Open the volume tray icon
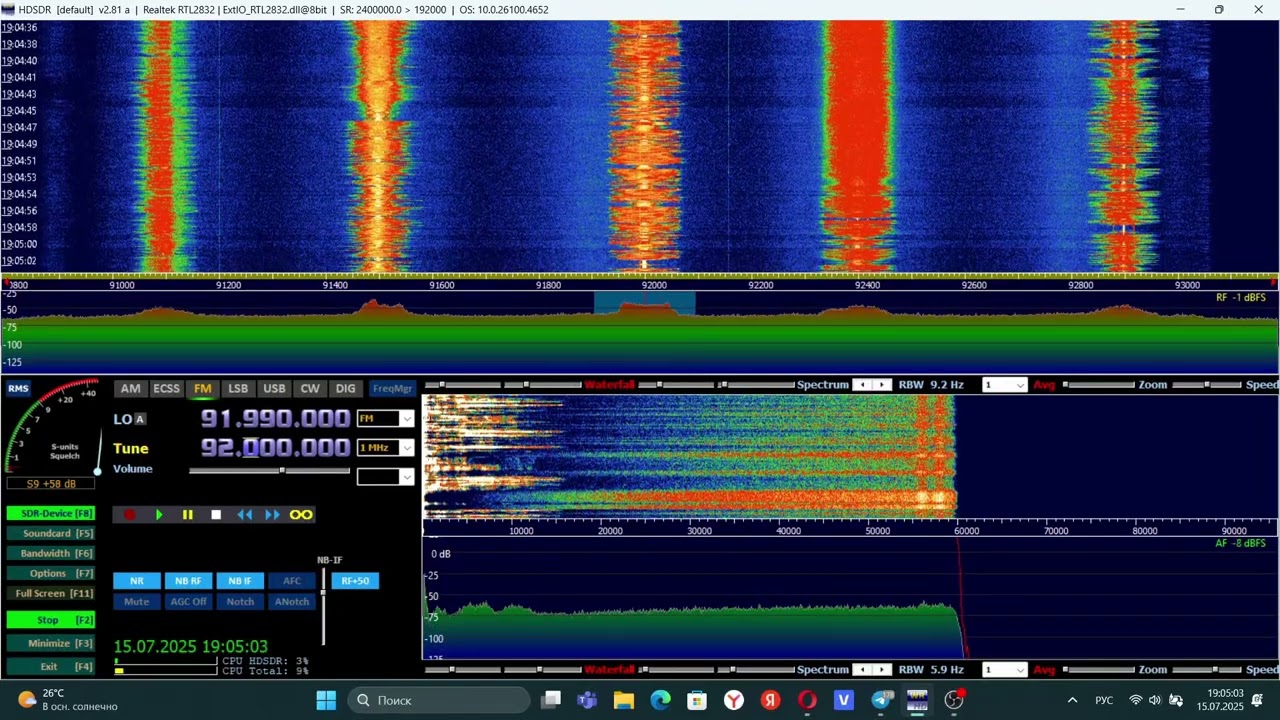 click(x=1155, y=700)
